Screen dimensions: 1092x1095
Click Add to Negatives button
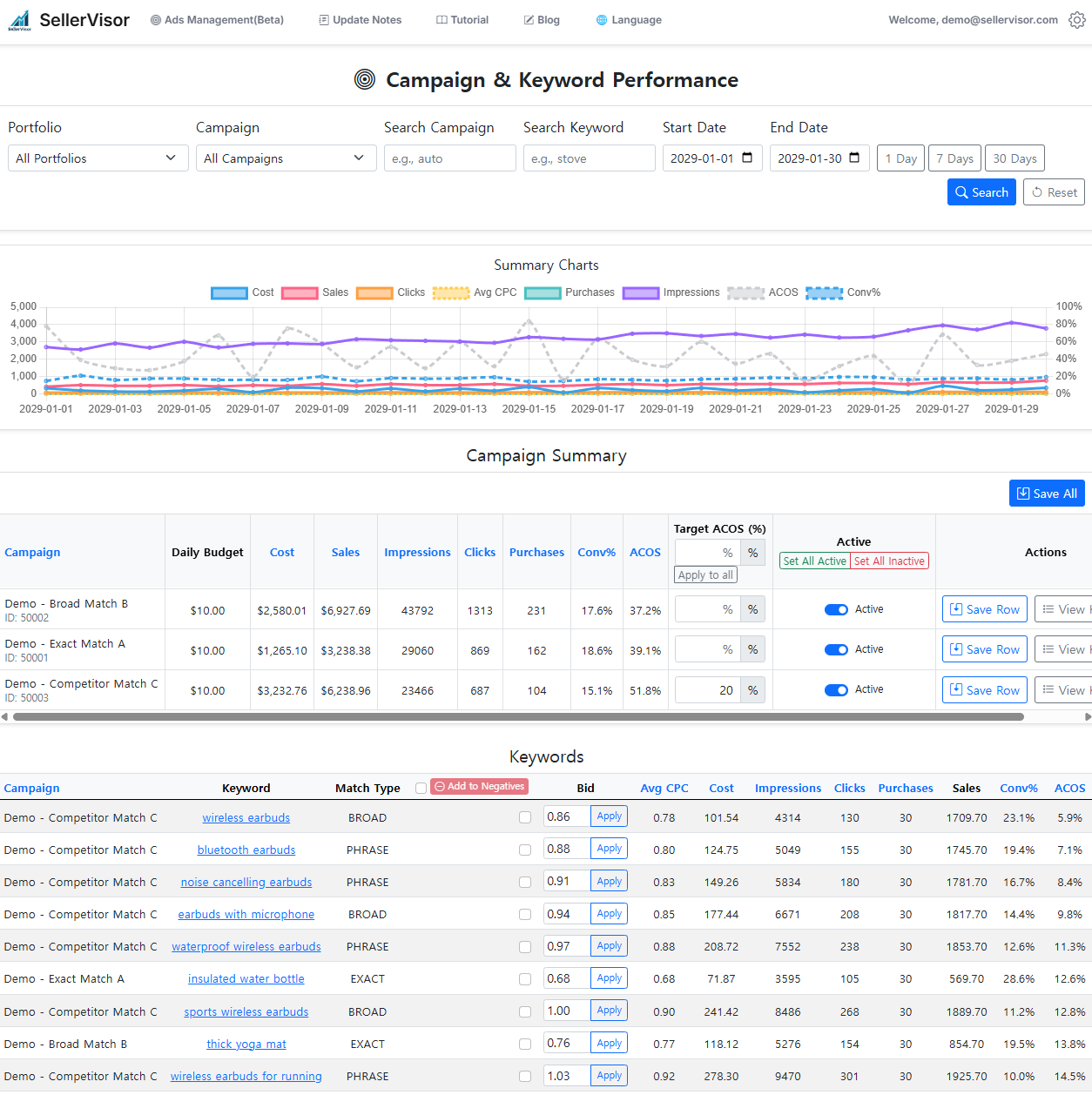[x=480, y=787]
